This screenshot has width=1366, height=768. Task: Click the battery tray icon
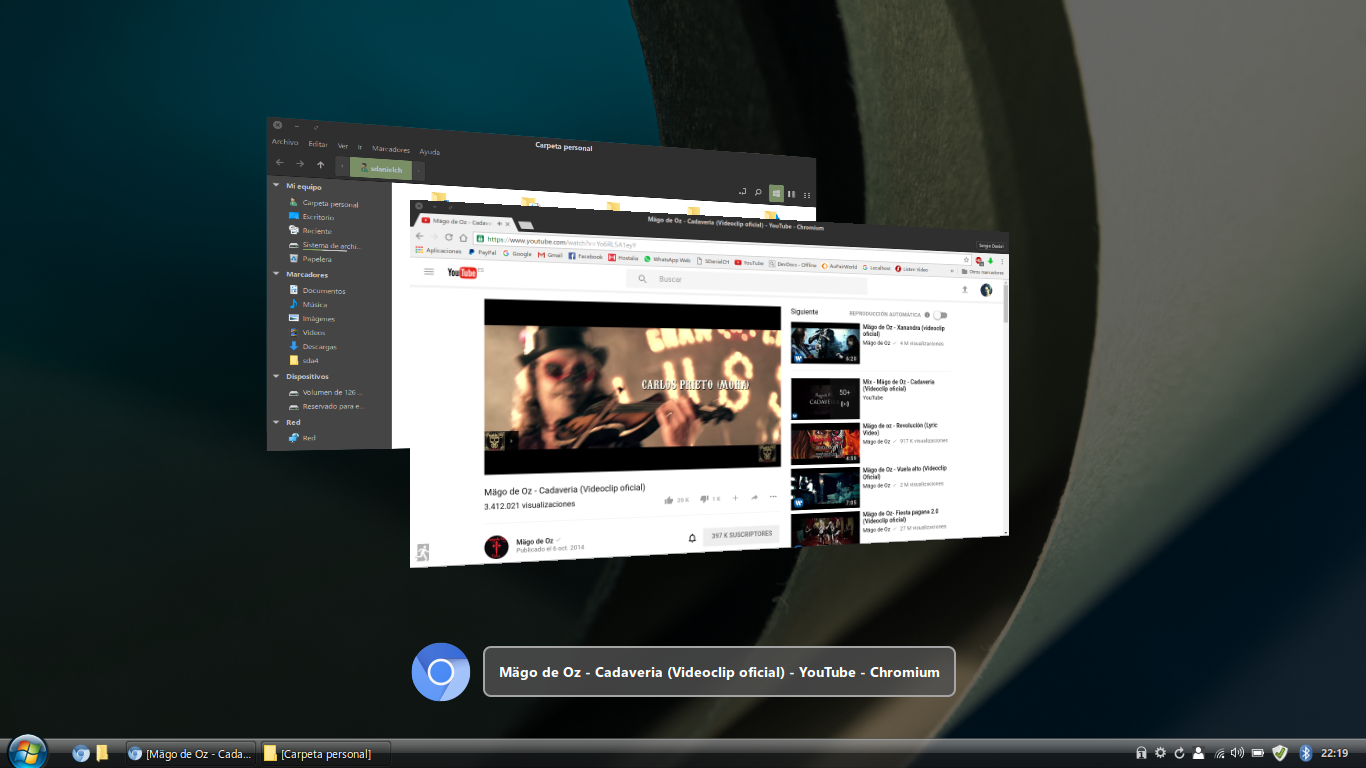[x=1258, y=753]
